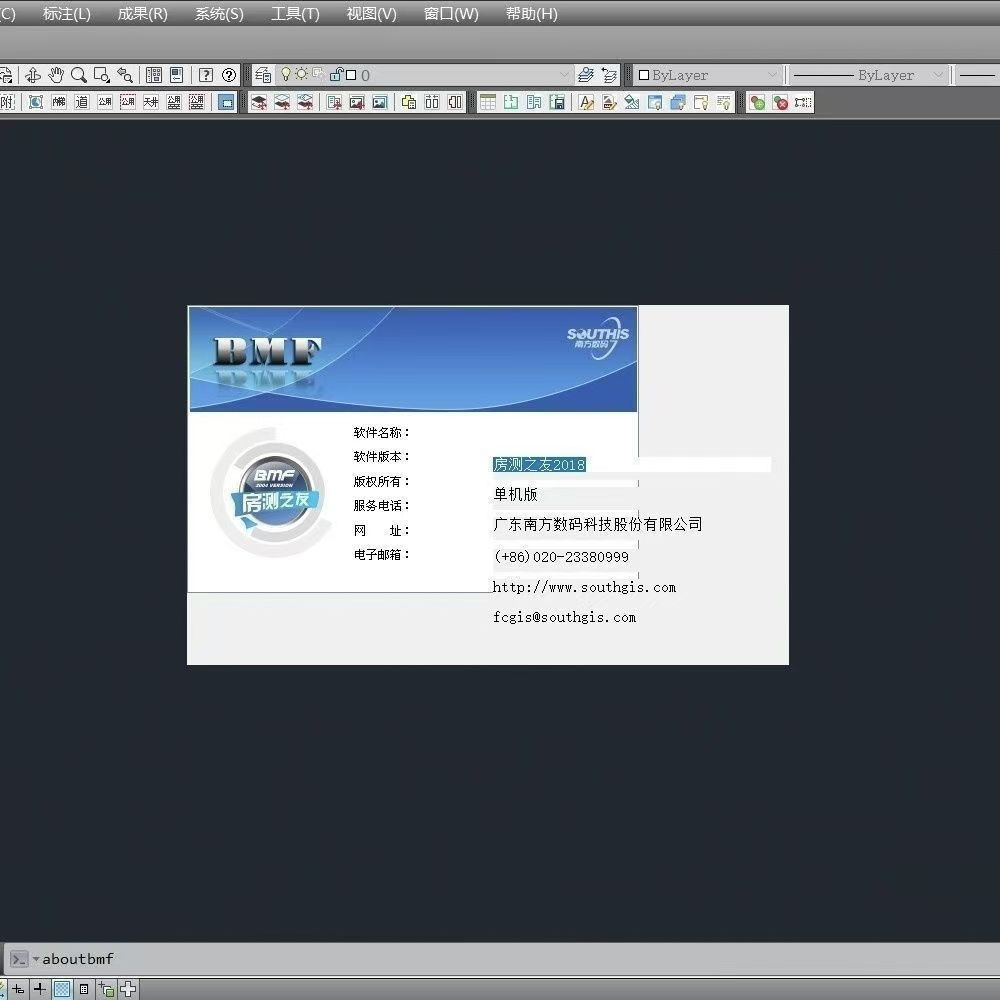Click the first layer stack icon
The image size is (1000, 1000).
pyautogui.click(x=258, y=102)
